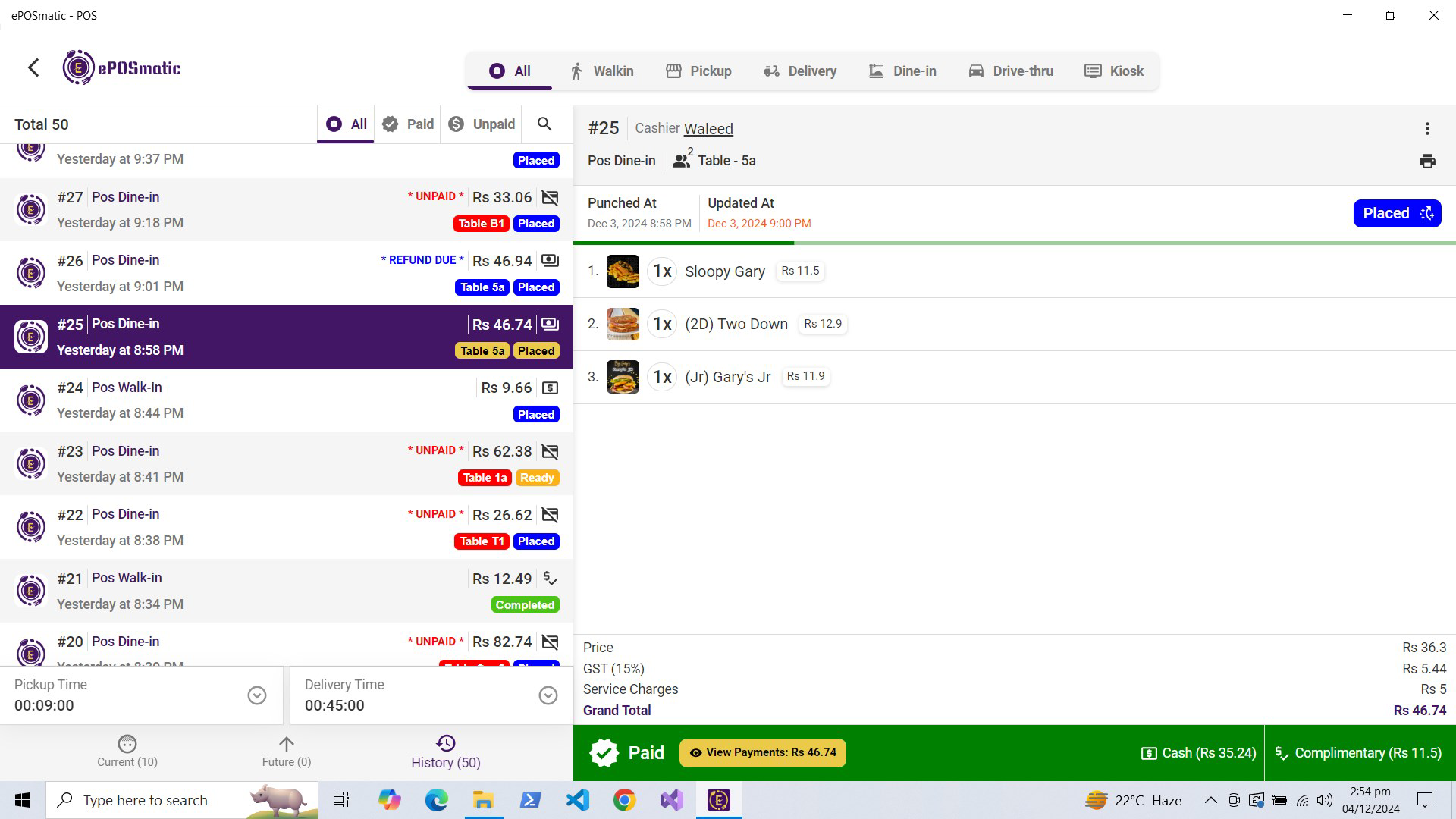Click the Sloopy Gary item thumbnail
The image size is (1456, 819).
pyautogui.click(x=623, y=271)
